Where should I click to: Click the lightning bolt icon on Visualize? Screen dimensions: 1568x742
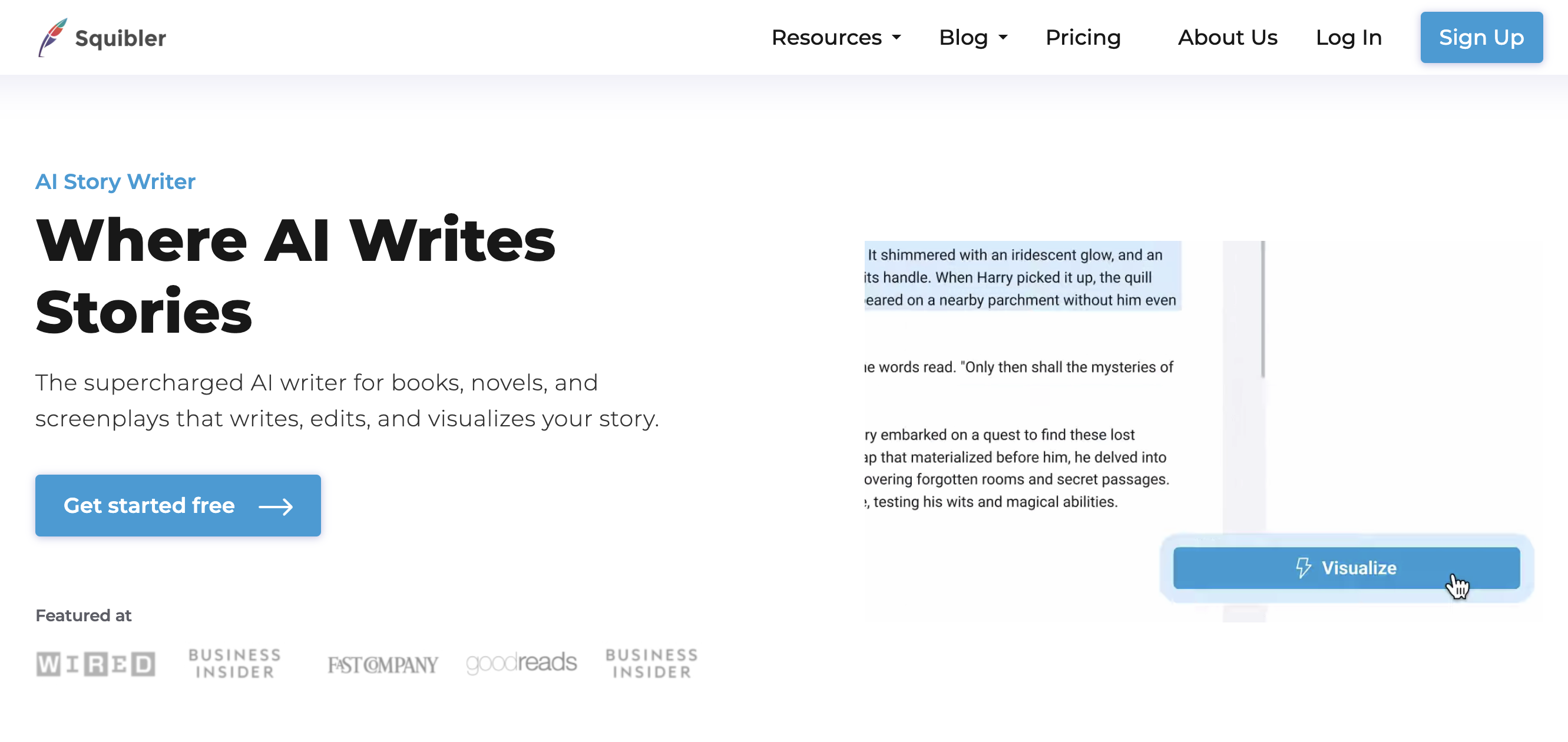click(1302, 568)
